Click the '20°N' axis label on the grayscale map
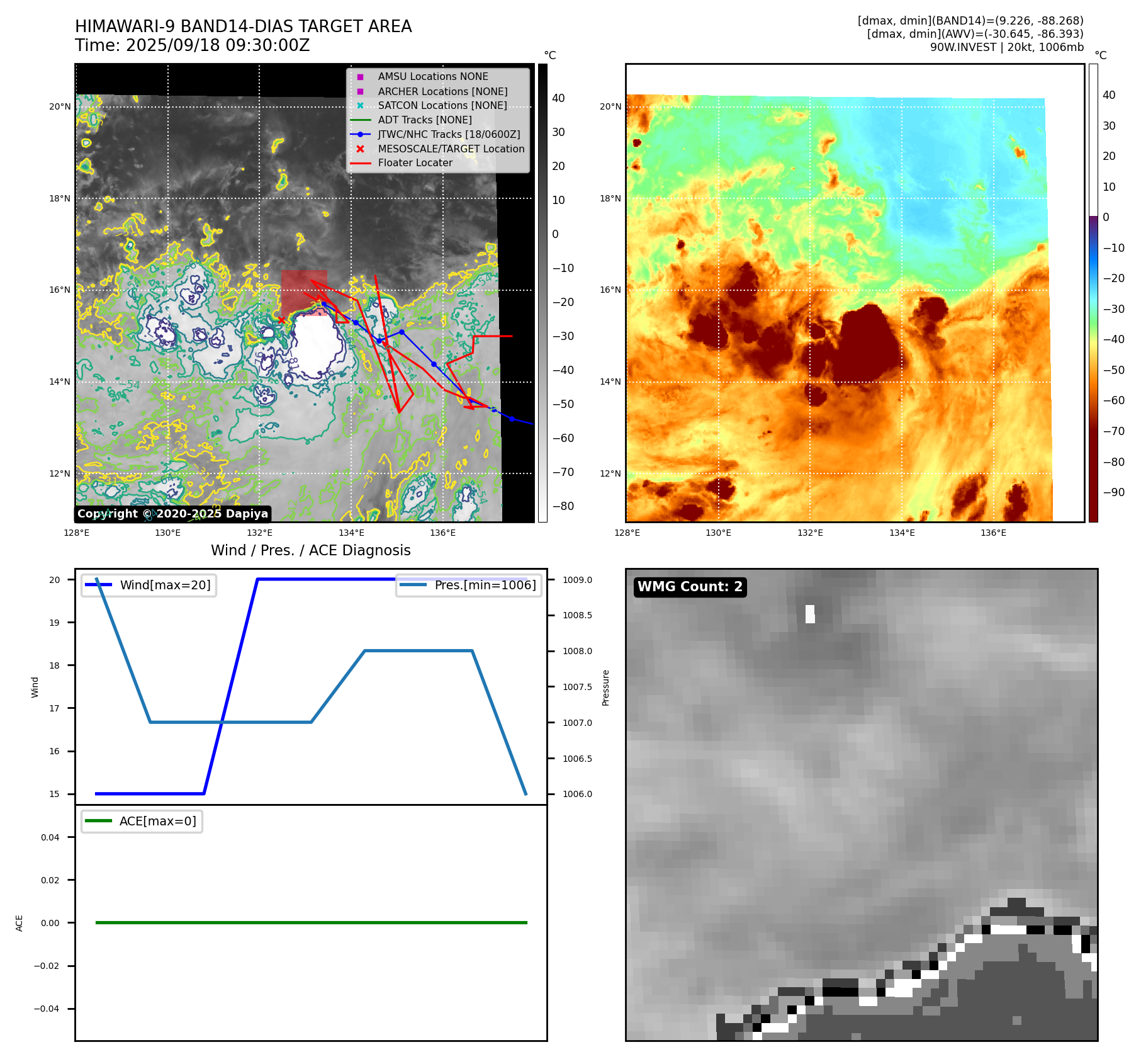The width and height of the screenshot is (1141, 1064). (60, 106)
